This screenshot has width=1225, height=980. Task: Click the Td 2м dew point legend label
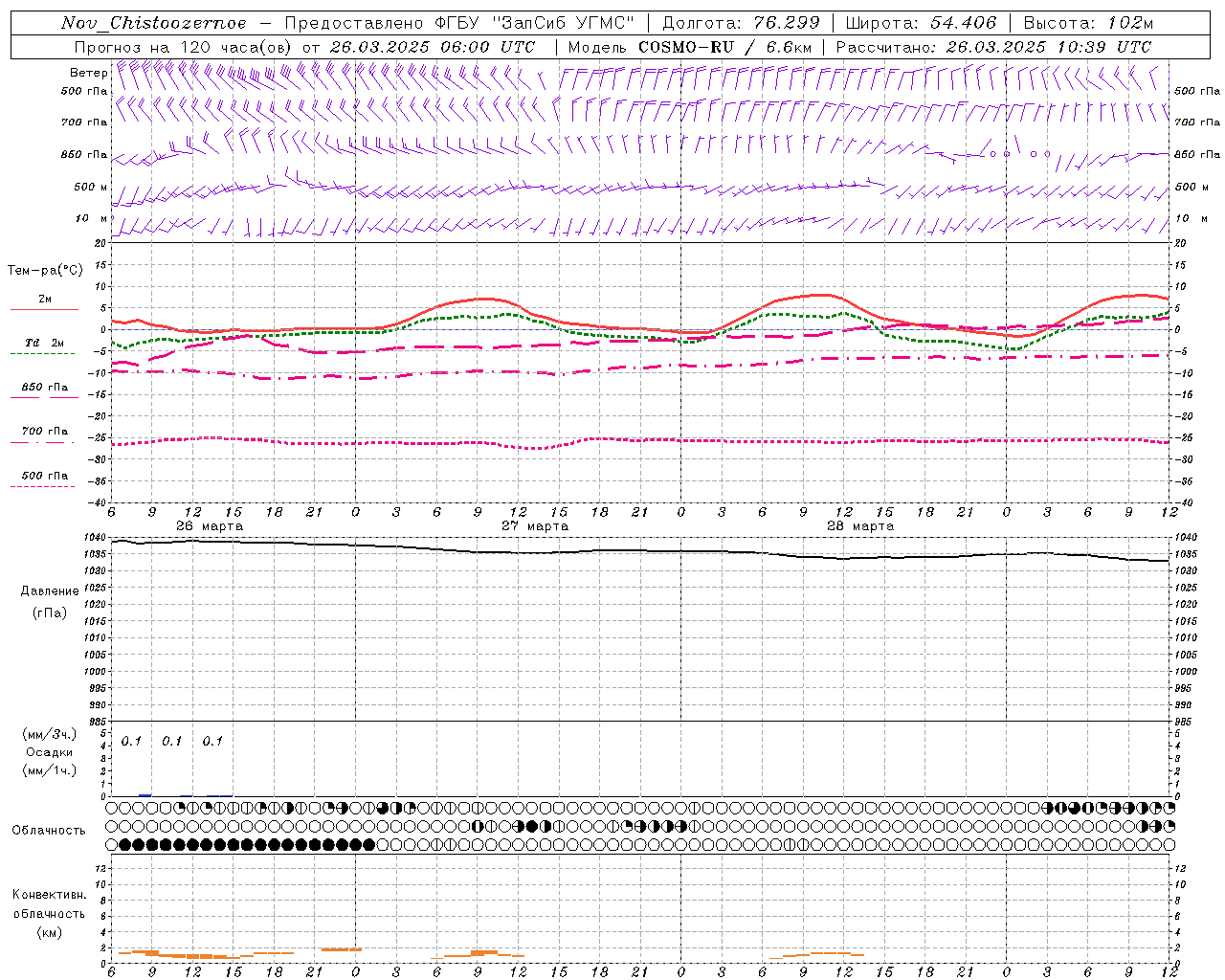(x=44, y=343)
